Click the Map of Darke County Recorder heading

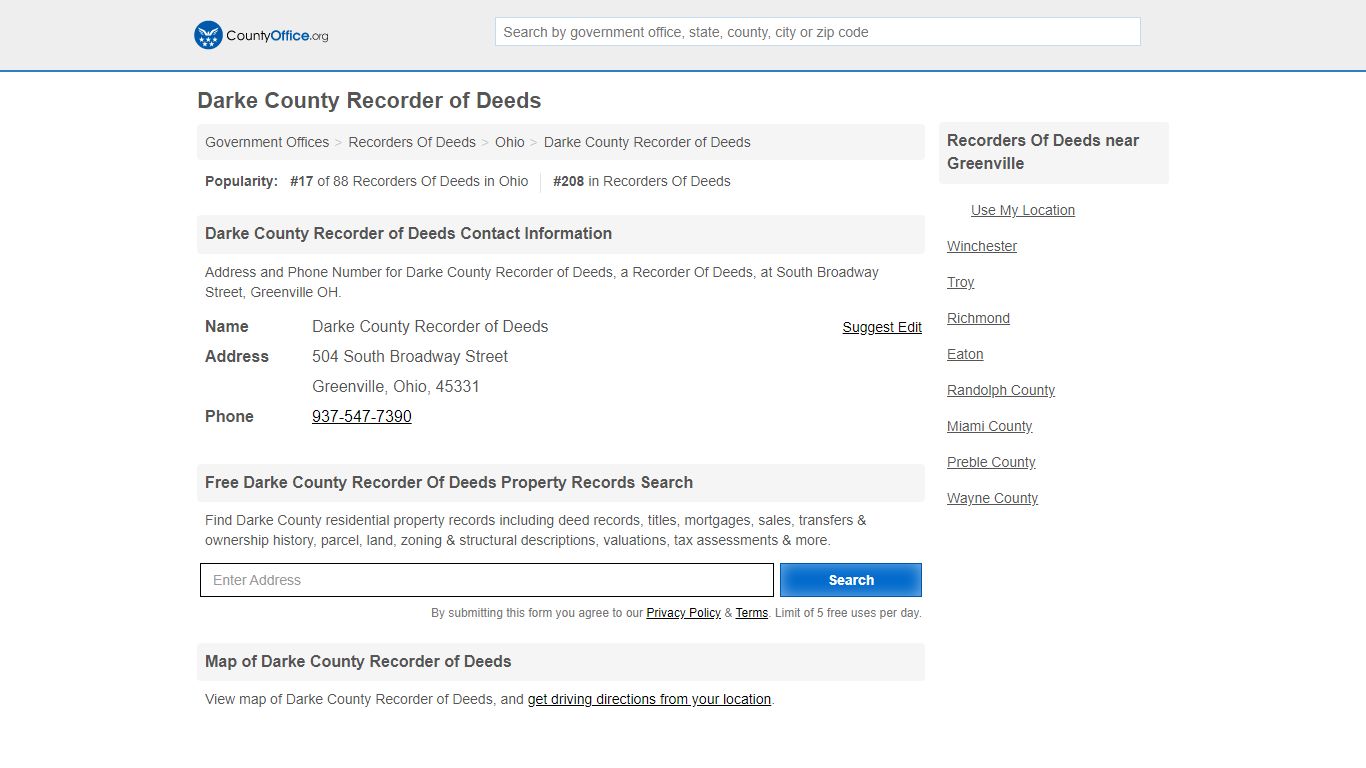(358, 661)
